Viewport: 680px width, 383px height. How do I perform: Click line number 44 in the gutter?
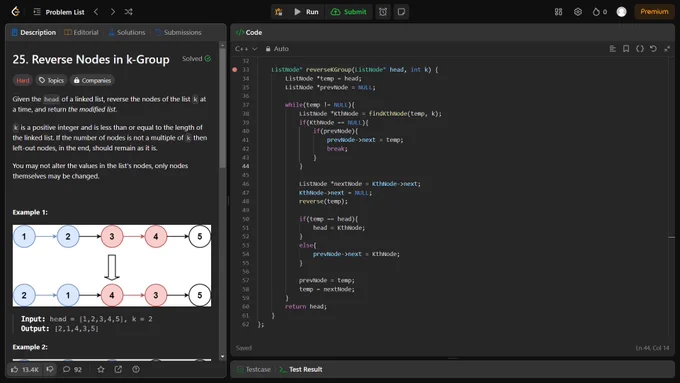pos(245,166)
